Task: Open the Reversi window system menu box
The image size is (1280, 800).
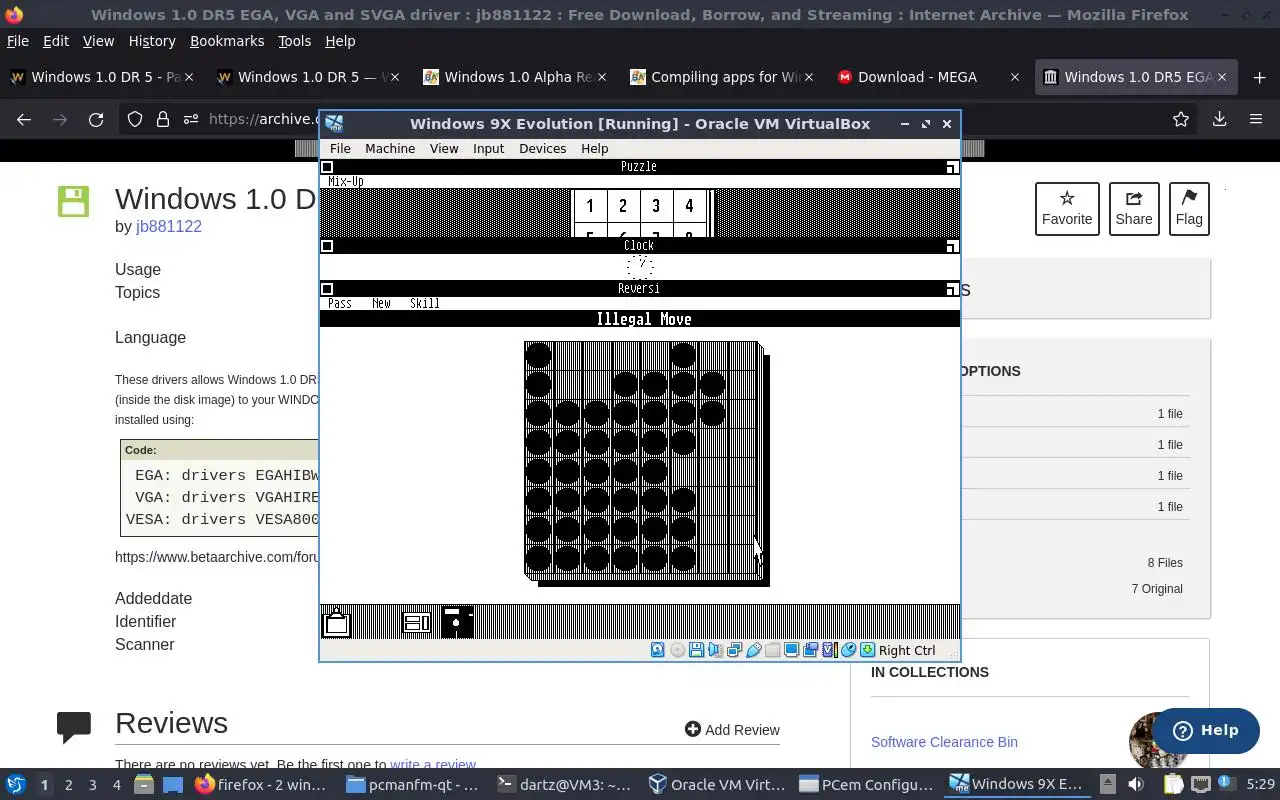Action: [x=327, y=289]
